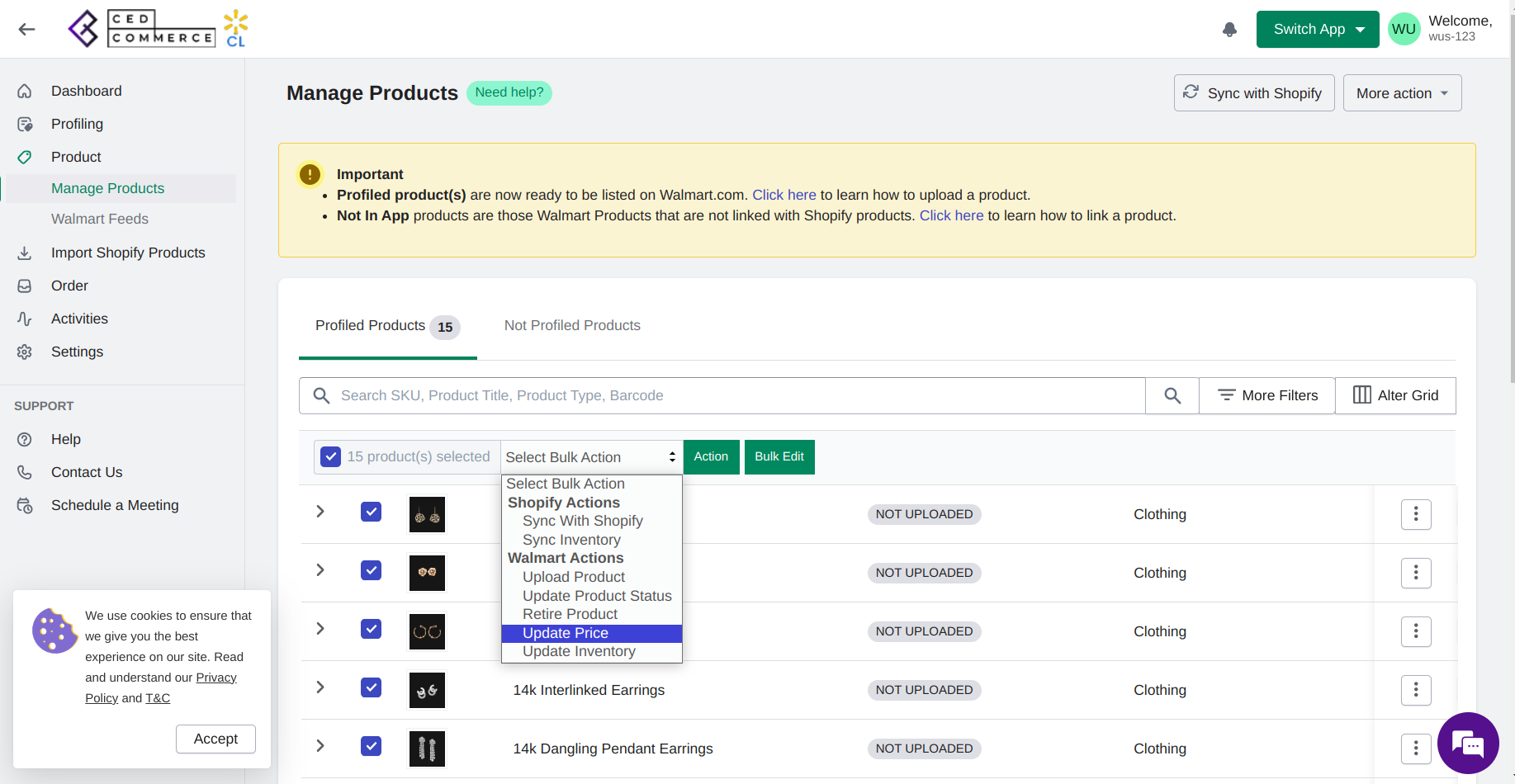Viewport: 1515px width, 784px height.
Task: Open Walmart Feeds in sidebar
Action: coord(100,219)
